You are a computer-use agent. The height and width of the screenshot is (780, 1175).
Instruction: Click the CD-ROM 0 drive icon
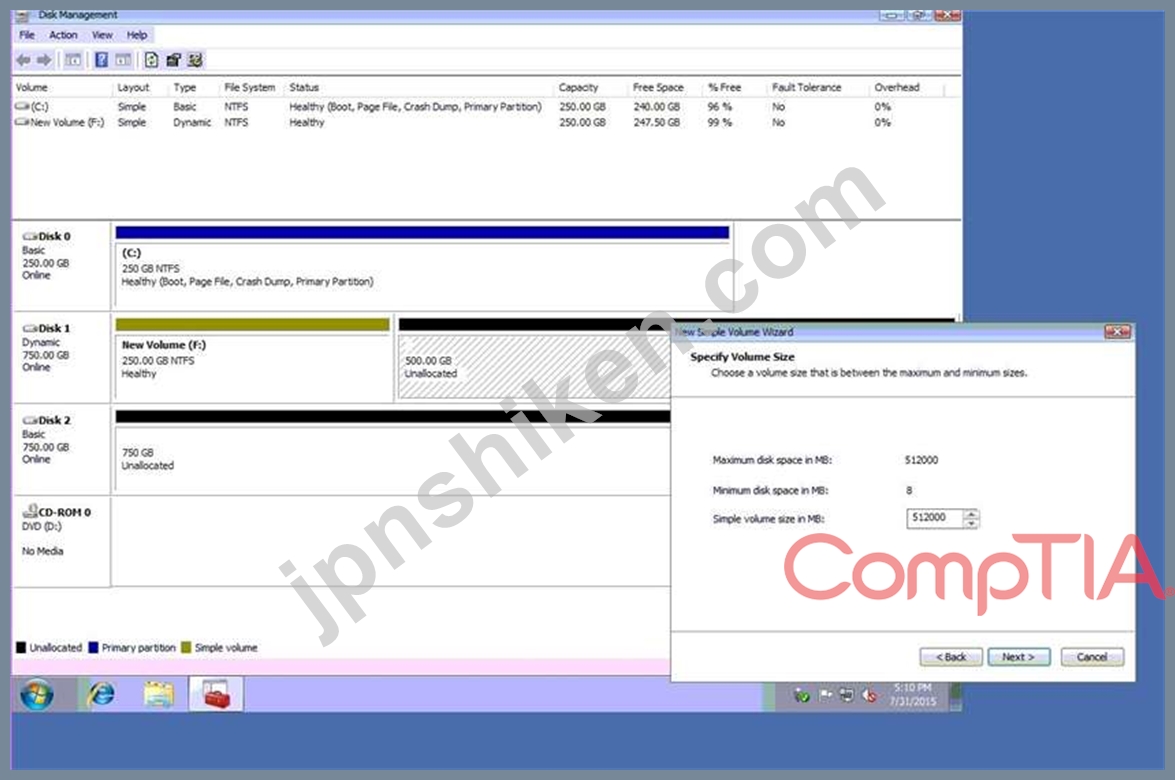point(30,511)
